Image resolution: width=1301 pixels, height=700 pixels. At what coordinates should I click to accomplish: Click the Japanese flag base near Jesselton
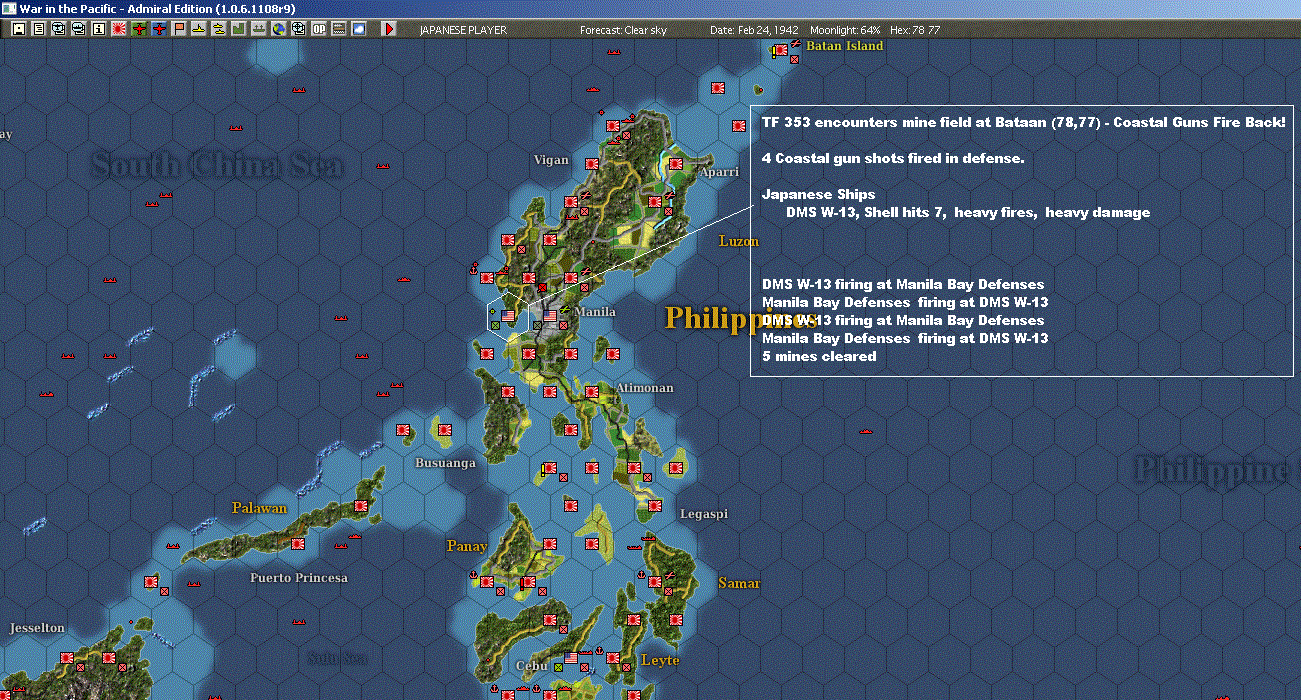pyautogui.click(x=68, y=658)
